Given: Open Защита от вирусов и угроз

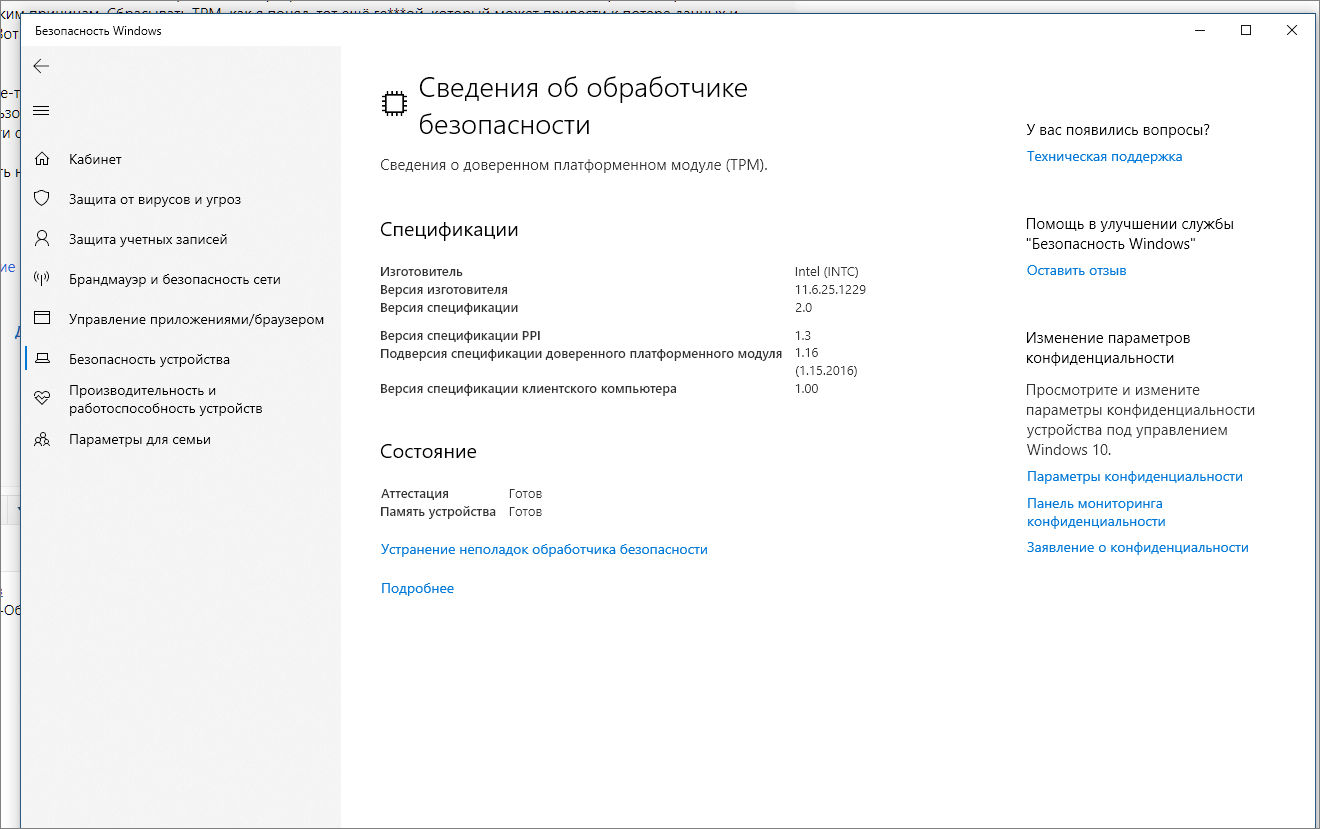Looking at the screenshot, I should (x=155, y=199).
